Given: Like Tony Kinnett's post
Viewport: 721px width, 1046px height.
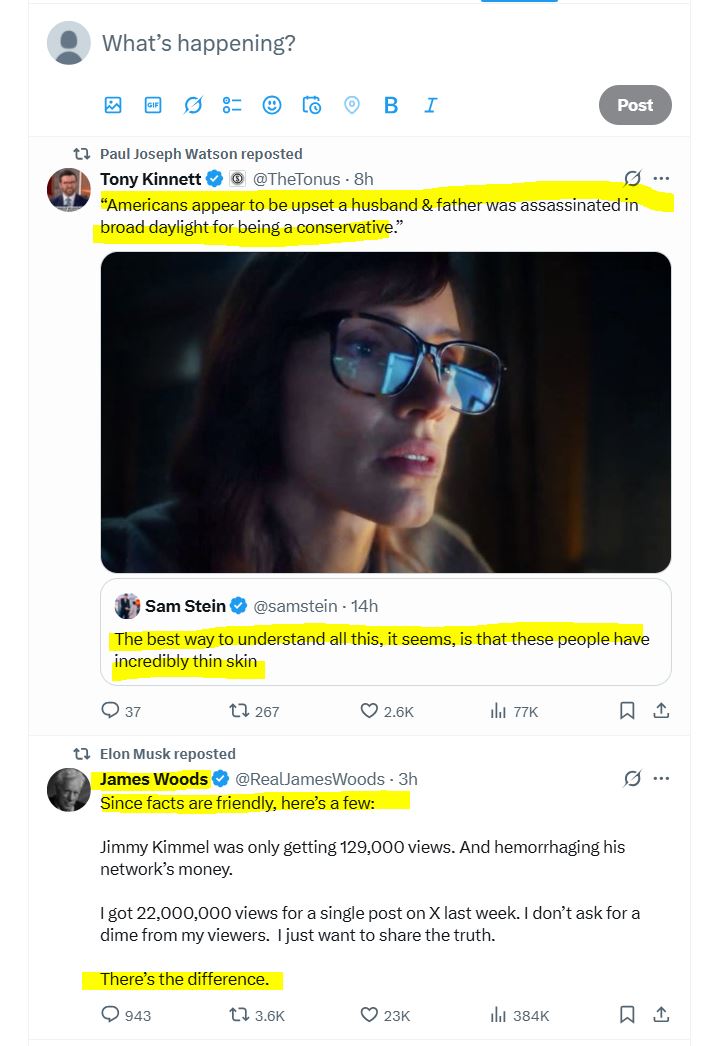Looking at the screenshot, I should pyautogui.click(x=370, y=711).
